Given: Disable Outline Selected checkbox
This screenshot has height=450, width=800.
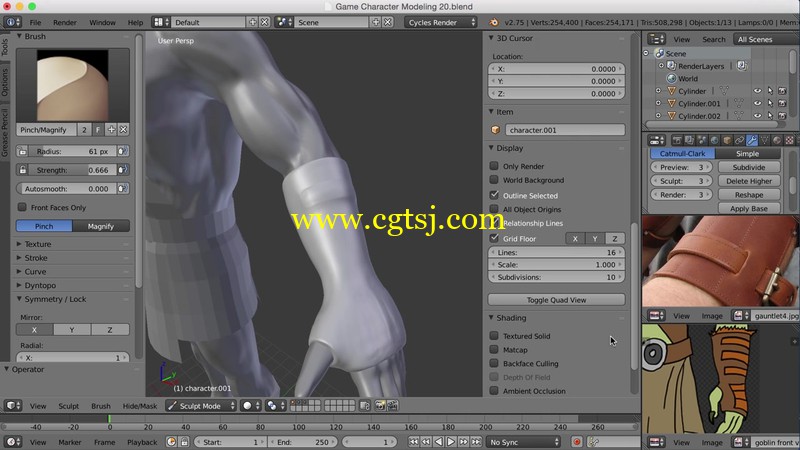Looking at the screenshot, I should point(494,195).
